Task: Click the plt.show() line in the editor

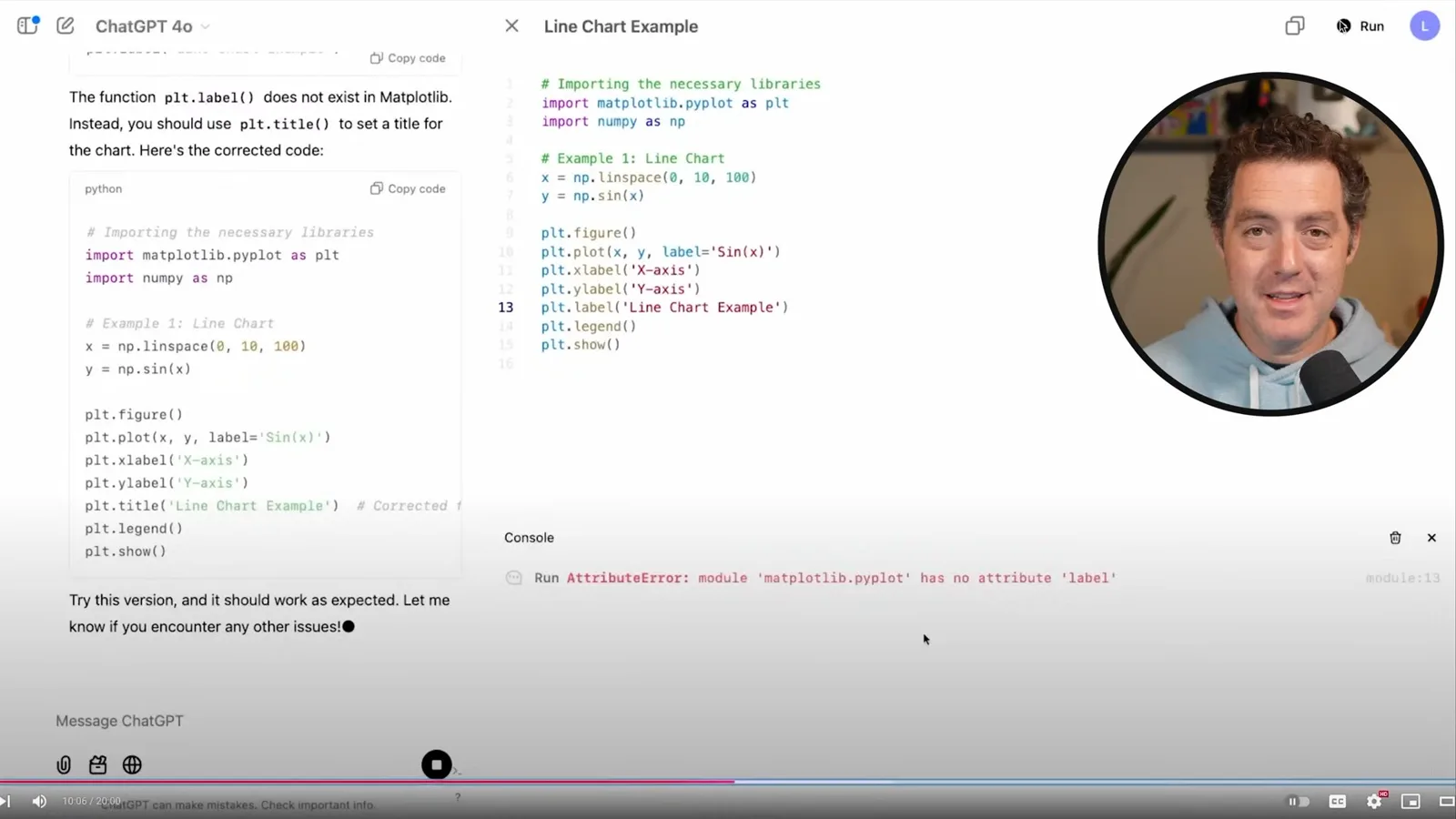Action: [x=581, y=345]
